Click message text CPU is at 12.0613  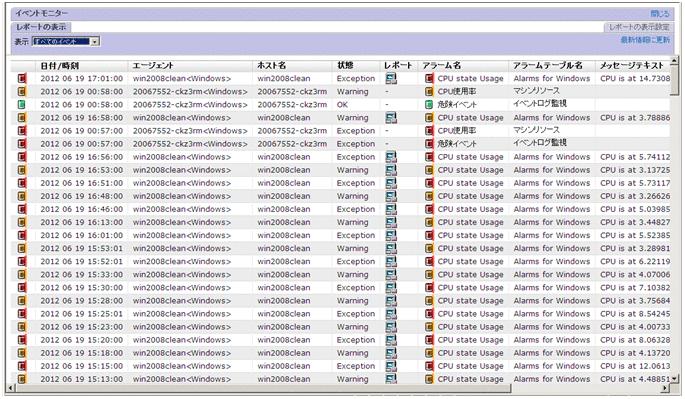(x=635, y=366)
